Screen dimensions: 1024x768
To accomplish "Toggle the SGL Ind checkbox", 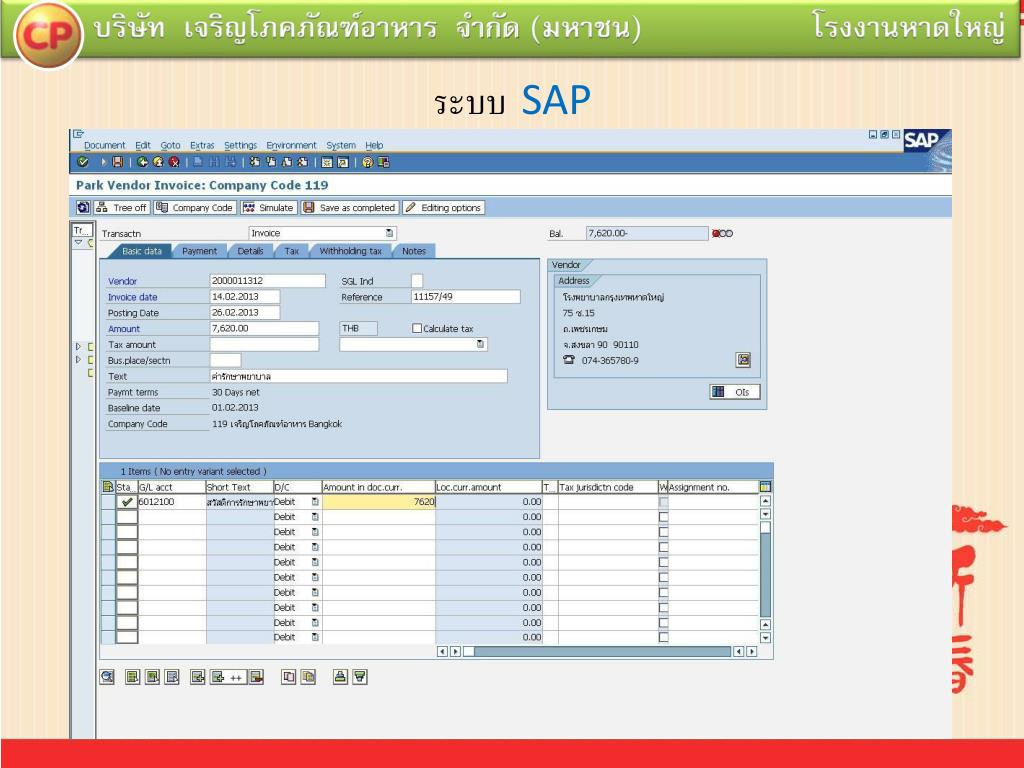I will click(x=417, y=281).
